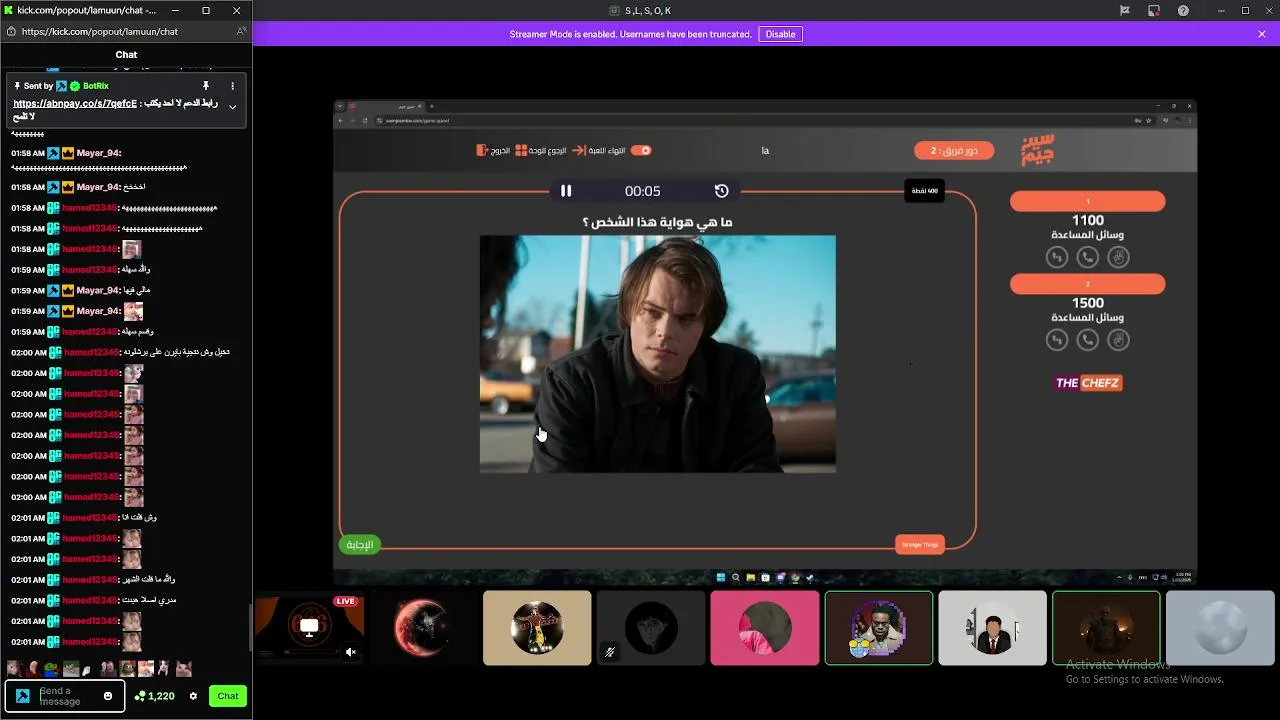Screen dimensions: 1280x720
Task: Click the cat emote at end of emote row
Action: [184, 668]
